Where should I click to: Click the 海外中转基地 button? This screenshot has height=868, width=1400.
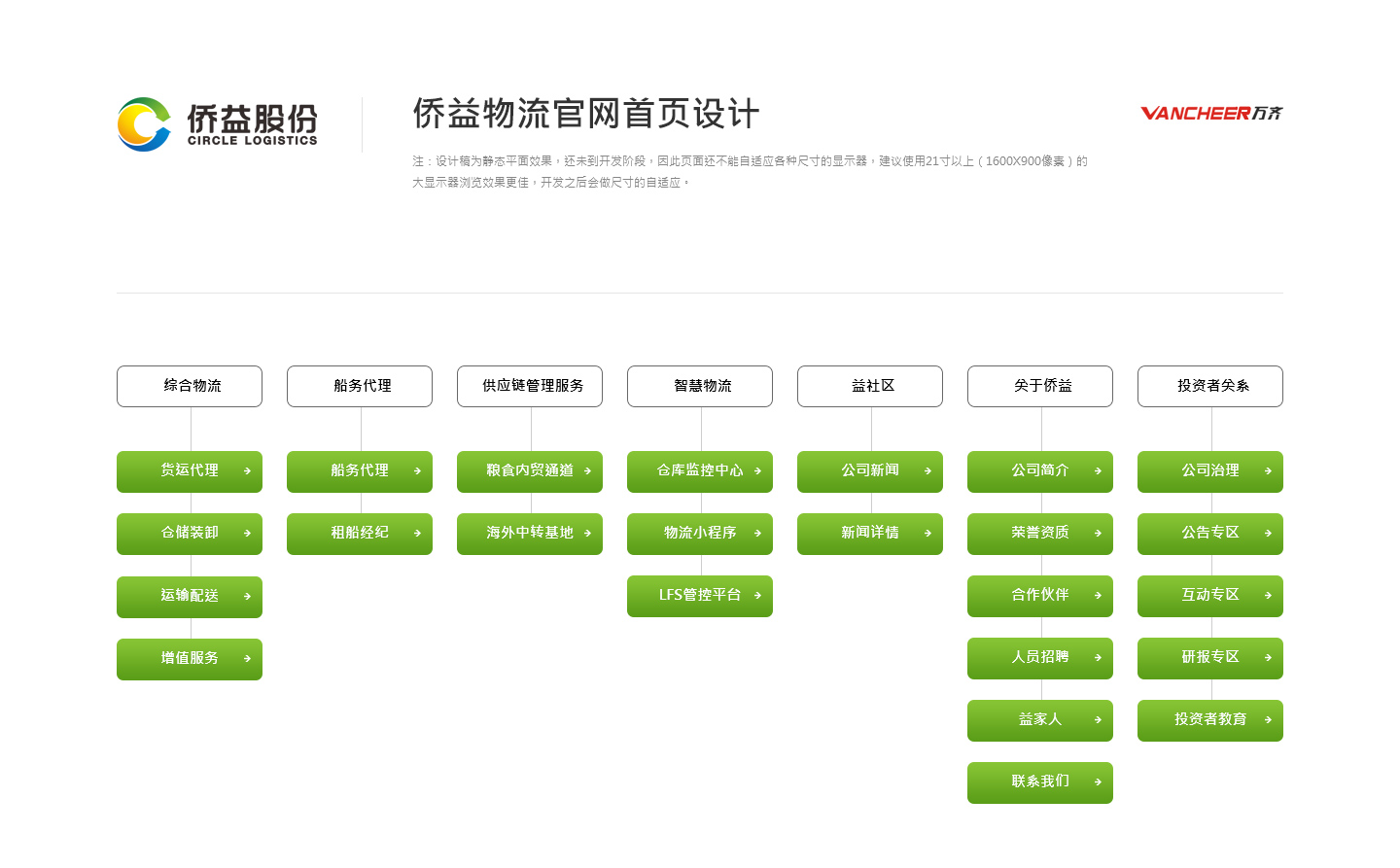tap(530, 534)
